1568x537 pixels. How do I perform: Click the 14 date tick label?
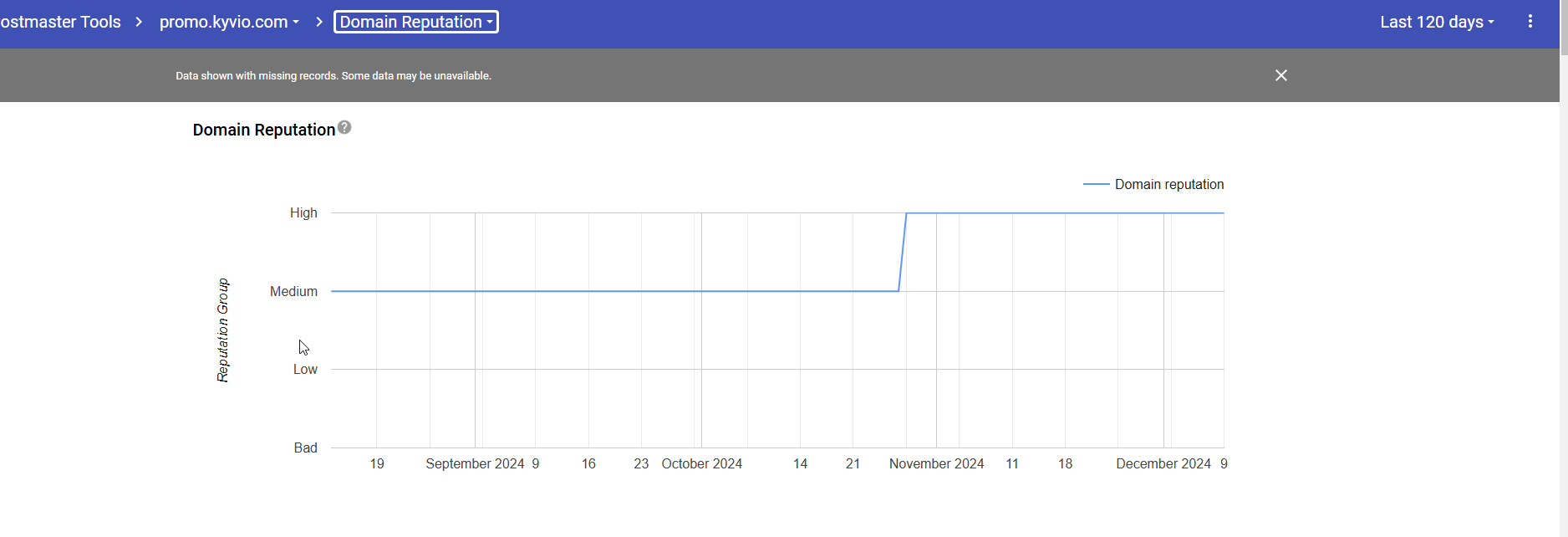[800, 464]
